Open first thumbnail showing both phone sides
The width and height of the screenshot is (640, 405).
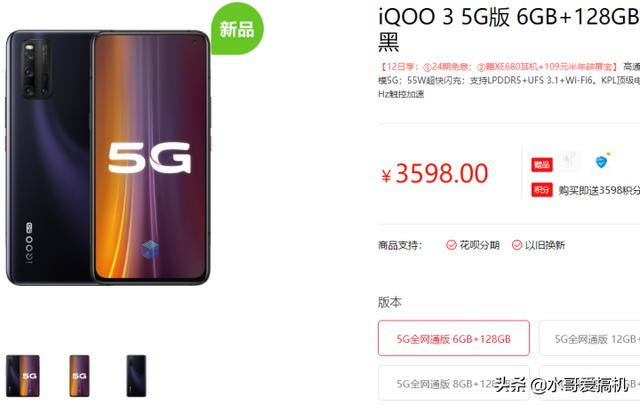point(23,376)
